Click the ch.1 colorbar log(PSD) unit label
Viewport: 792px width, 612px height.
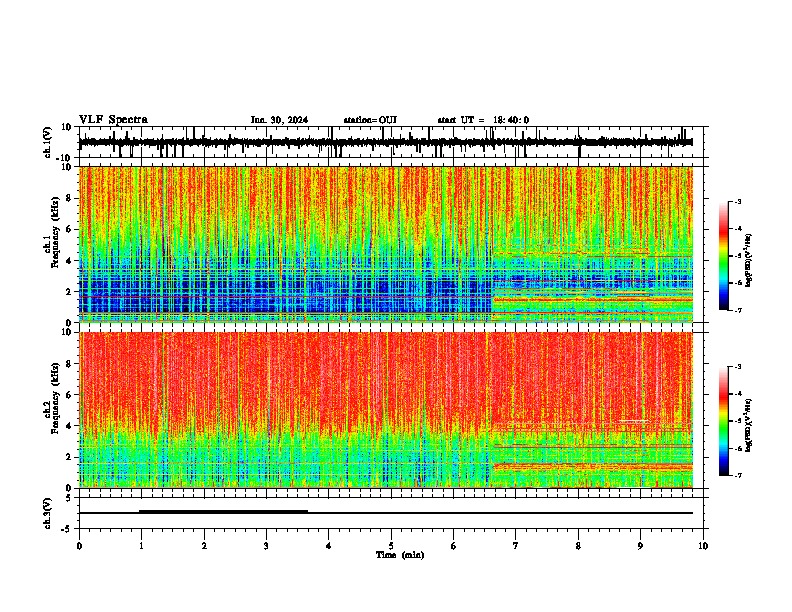pyautogui.click(x=749, y=260)
